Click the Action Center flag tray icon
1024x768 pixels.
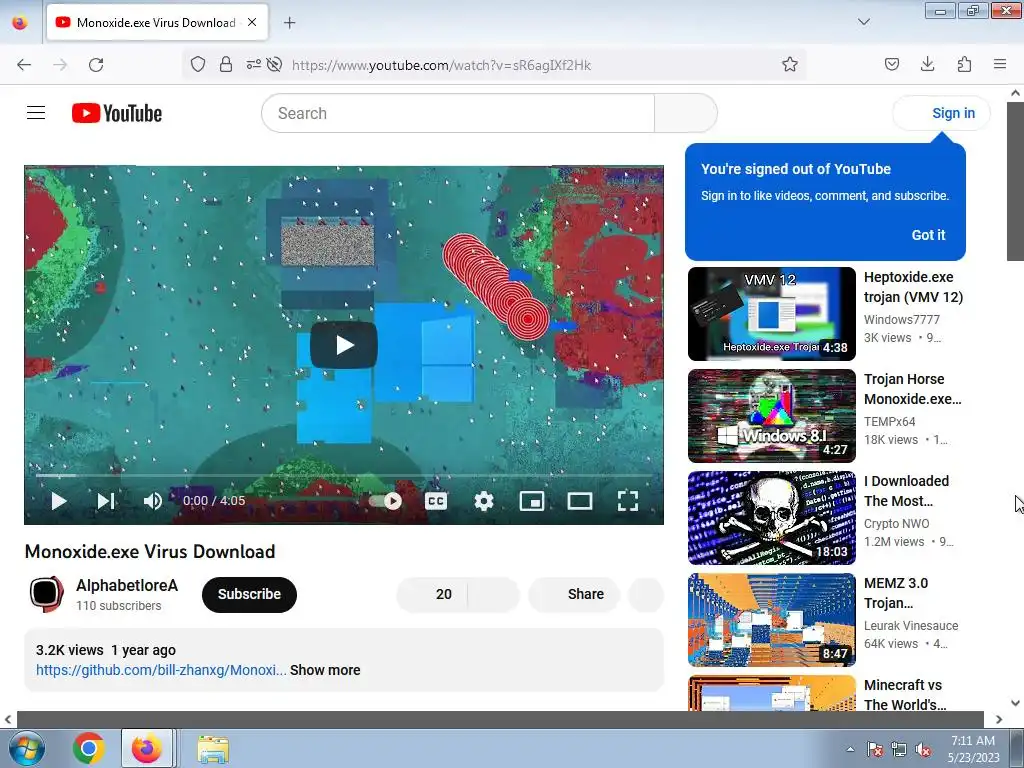tap(874, 749)
